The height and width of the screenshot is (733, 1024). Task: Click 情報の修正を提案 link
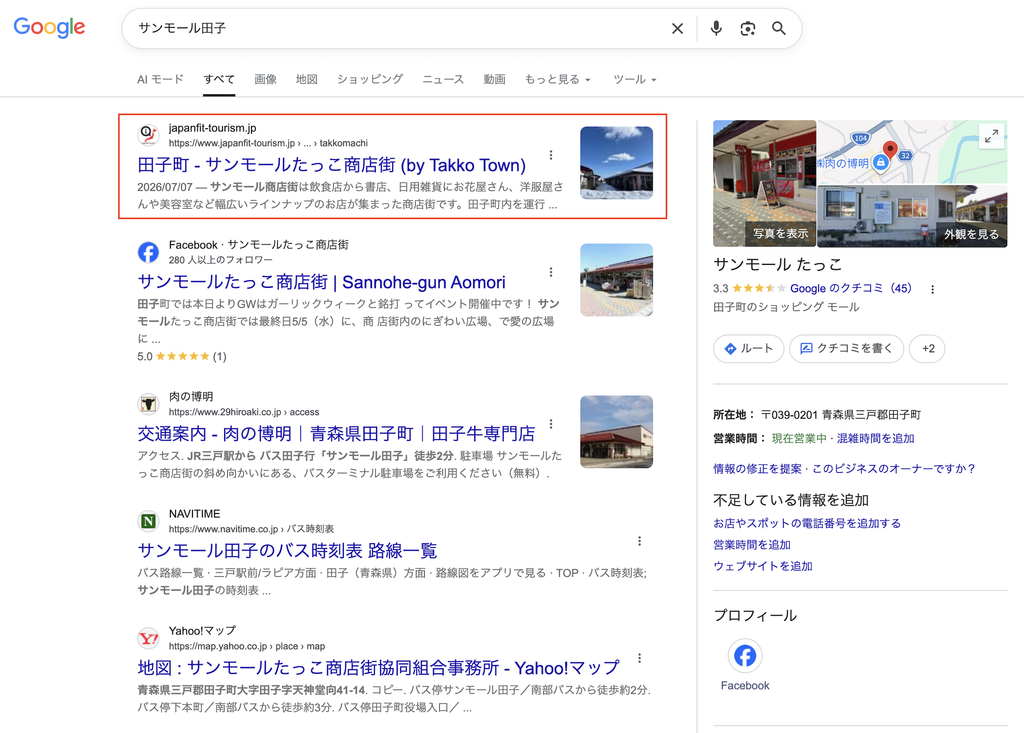coord(758,468)
